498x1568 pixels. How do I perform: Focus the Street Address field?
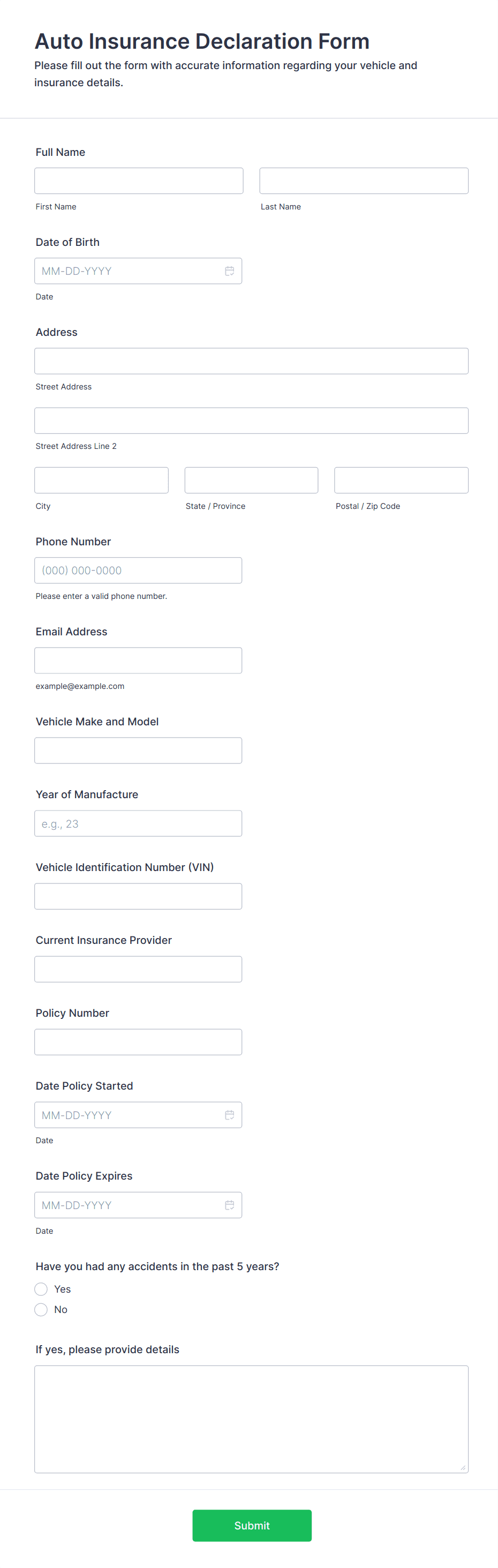point(252,361)
